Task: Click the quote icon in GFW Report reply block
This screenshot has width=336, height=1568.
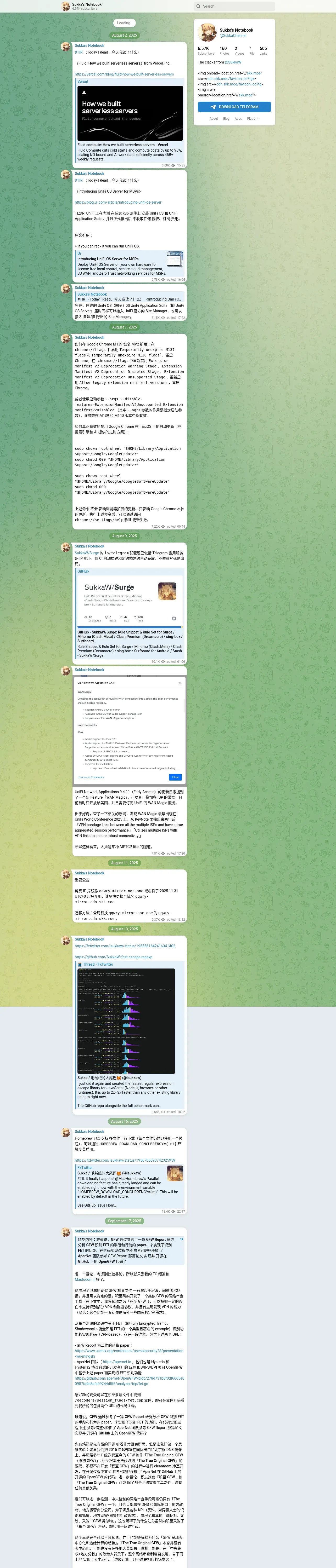Action: 181,1239
